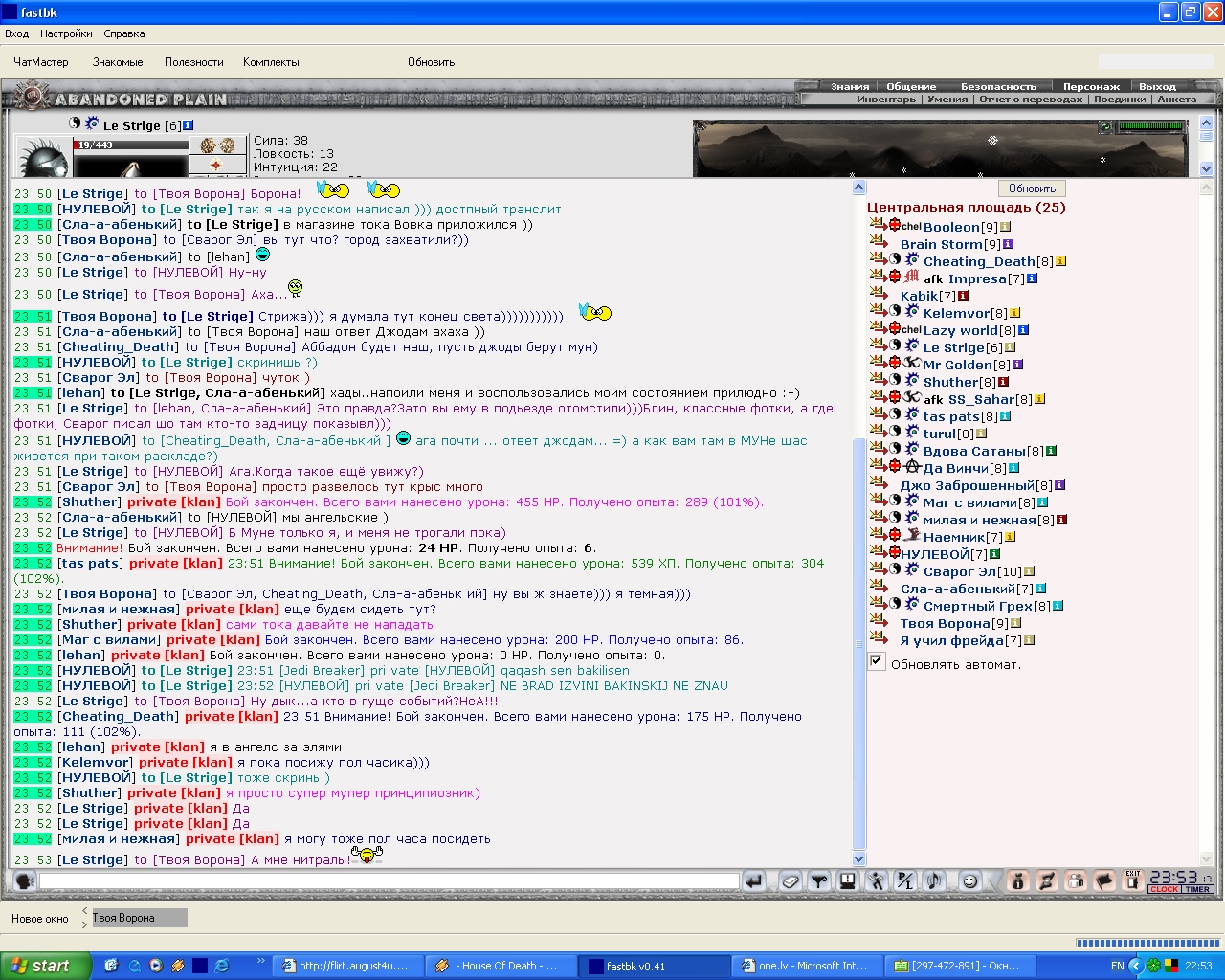This screenshot has width=1225, height=980.
Task: Click into the chat message input field
Action: 389,881
